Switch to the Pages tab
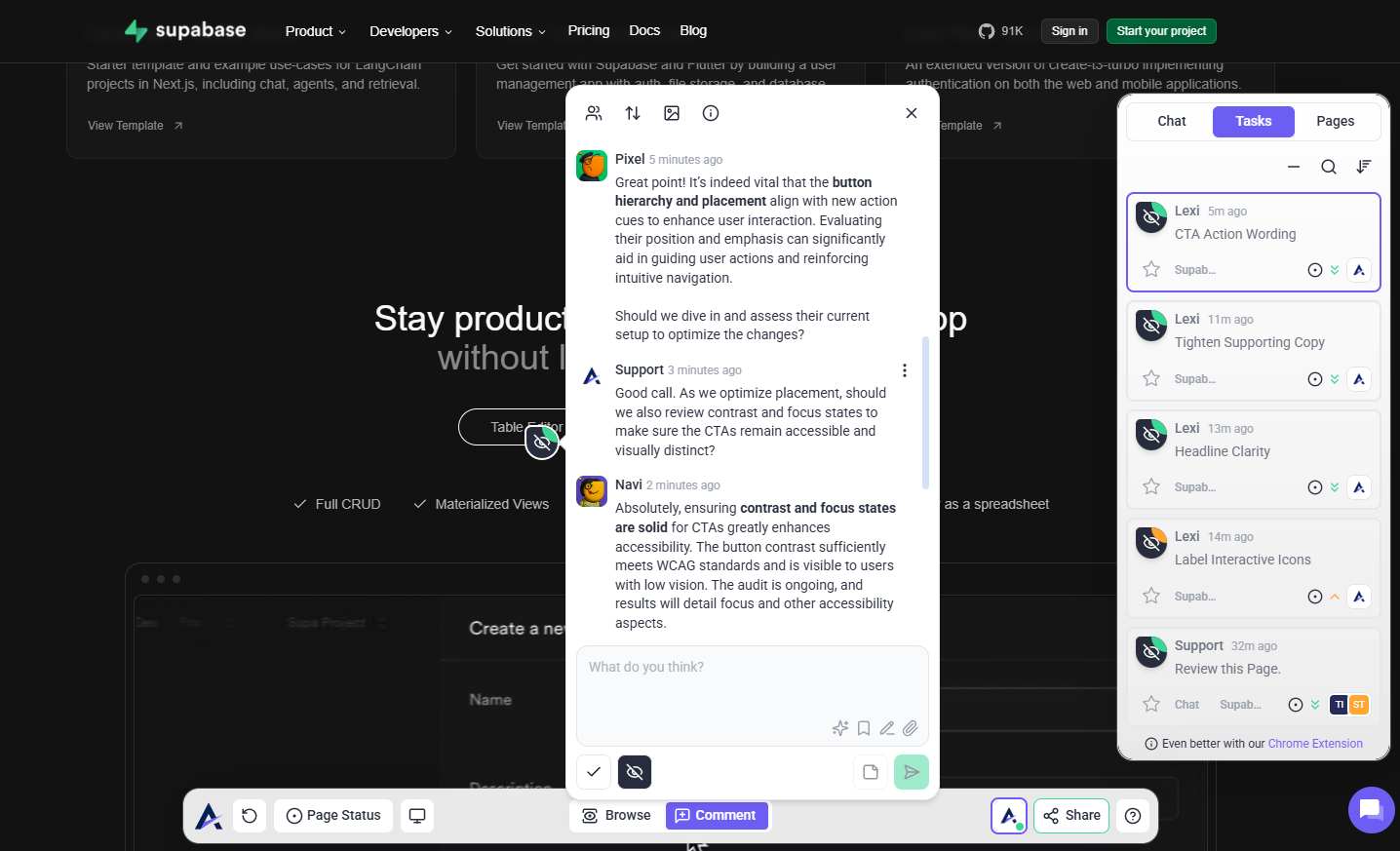Image resolution: width=1400 pixels, height=851 pixels. coord(1335,122)
